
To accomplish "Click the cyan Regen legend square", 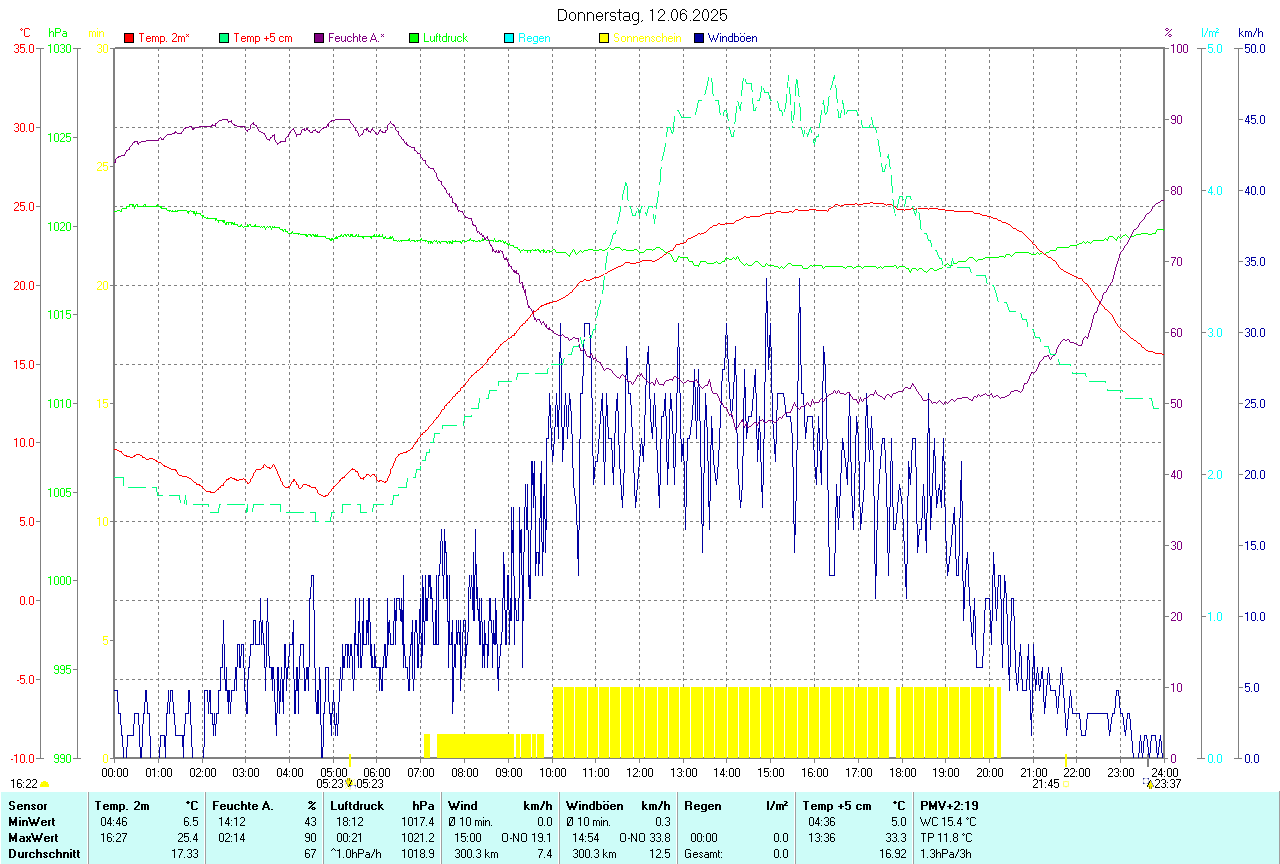I will point(509,38).
